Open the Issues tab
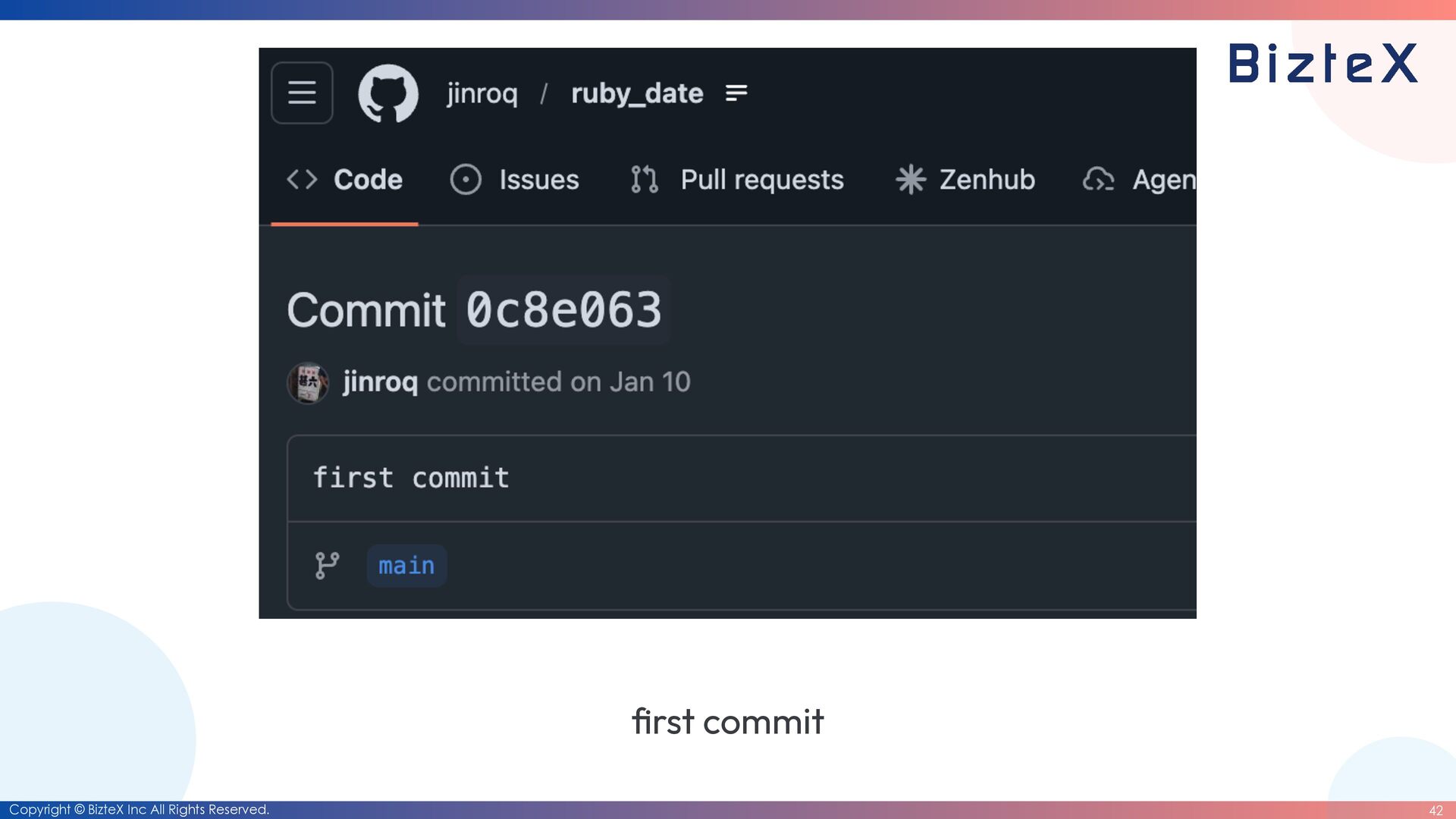The width and height of the screenshot is (1456, 819). point(538,180)
